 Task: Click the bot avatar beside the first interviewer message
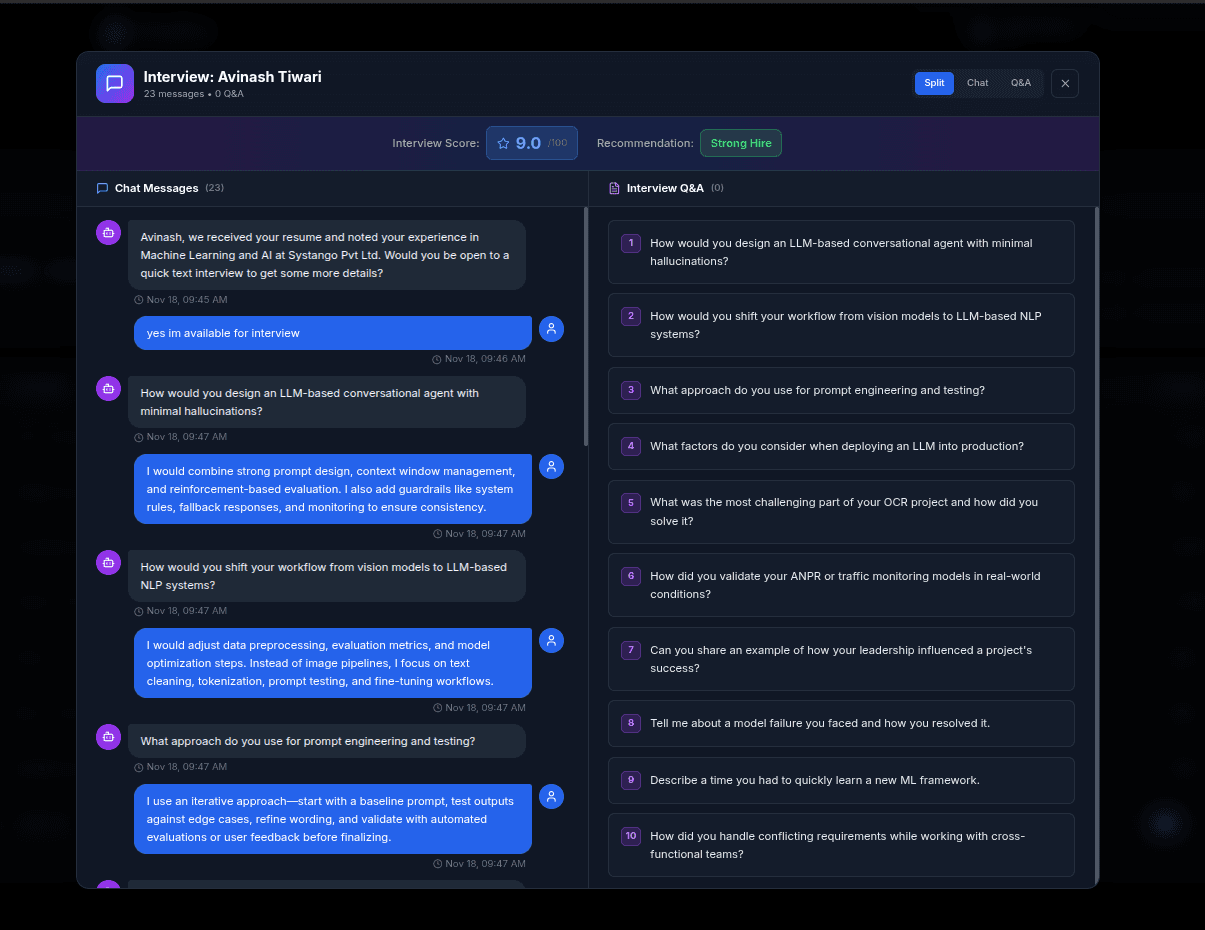(x=108, y=232)
